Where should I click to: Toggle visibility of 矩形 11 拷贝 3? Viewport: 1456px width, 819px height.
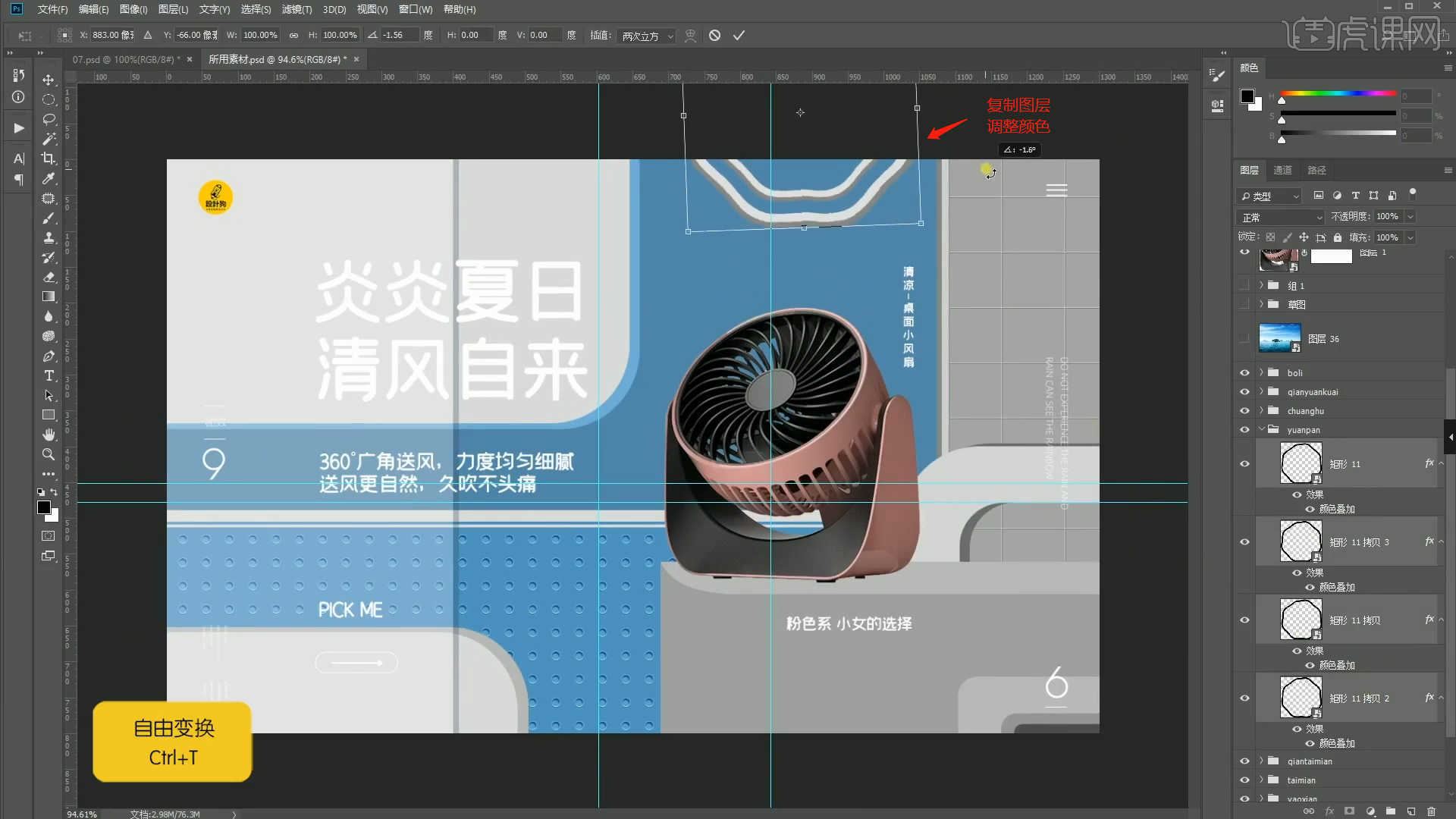point(1244,541)
